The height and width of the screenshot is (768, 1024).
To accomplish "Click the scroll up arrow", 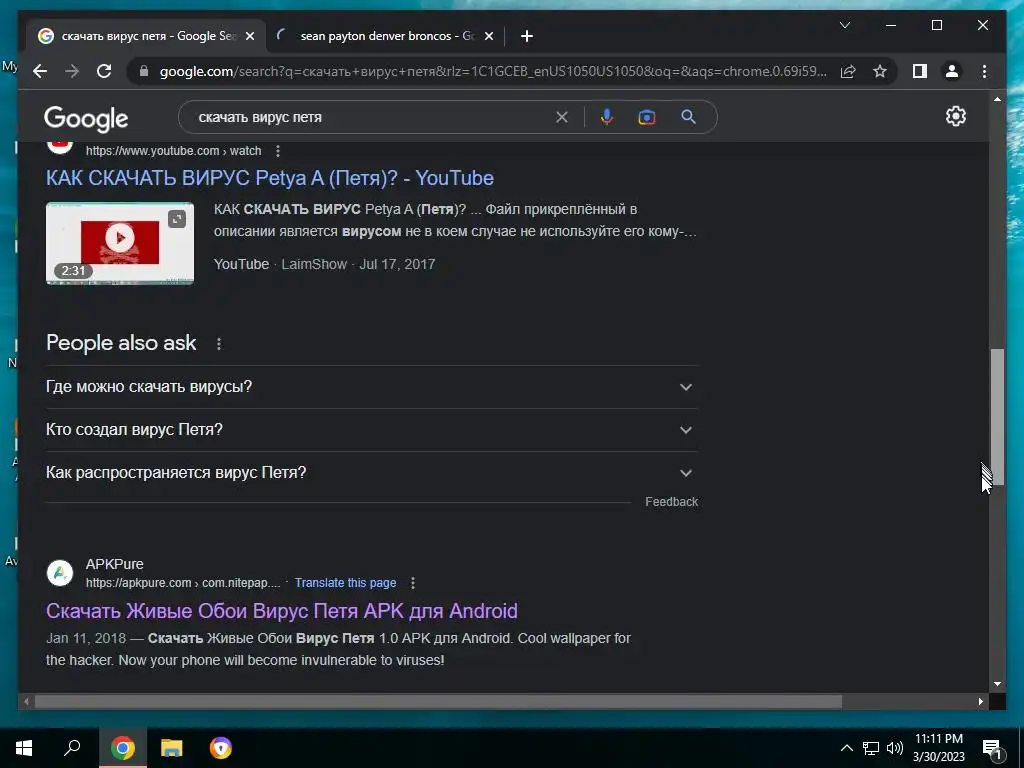I will click(x=997, y=99).
